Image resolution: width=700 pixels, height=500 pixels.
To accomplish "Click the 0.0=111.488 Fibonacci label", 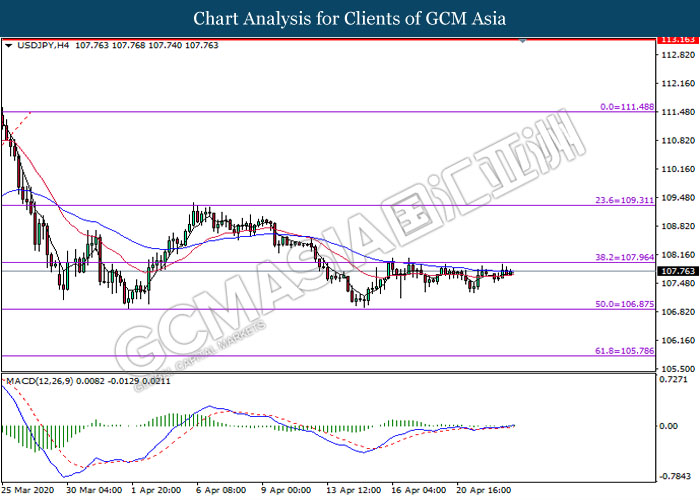I will (627, 107).
